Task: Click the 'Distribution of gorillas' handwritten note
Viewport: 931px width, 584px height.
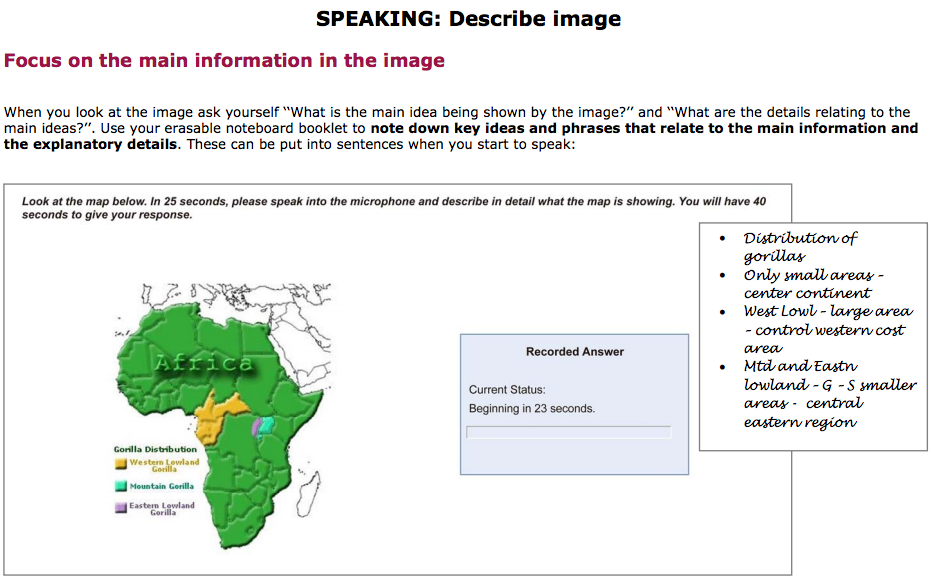Action: click(x=800, y=247)
